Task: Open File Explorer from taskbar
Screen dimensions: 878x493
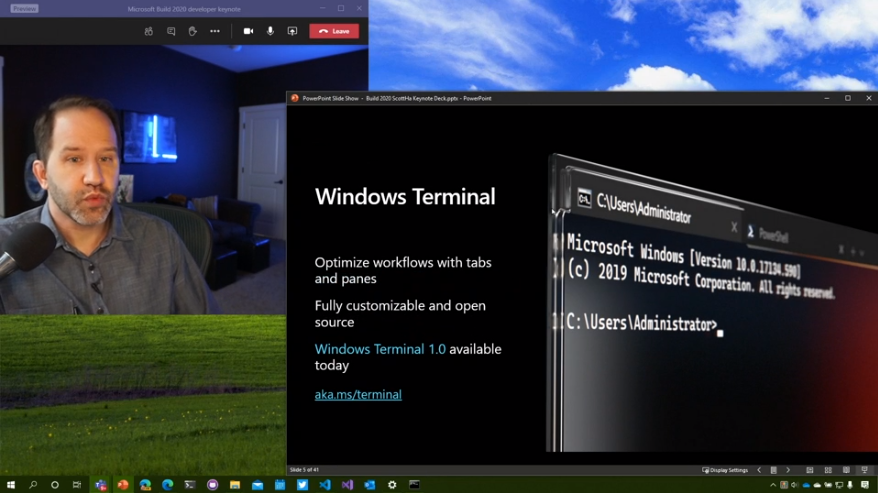Action: click(235, 485)
